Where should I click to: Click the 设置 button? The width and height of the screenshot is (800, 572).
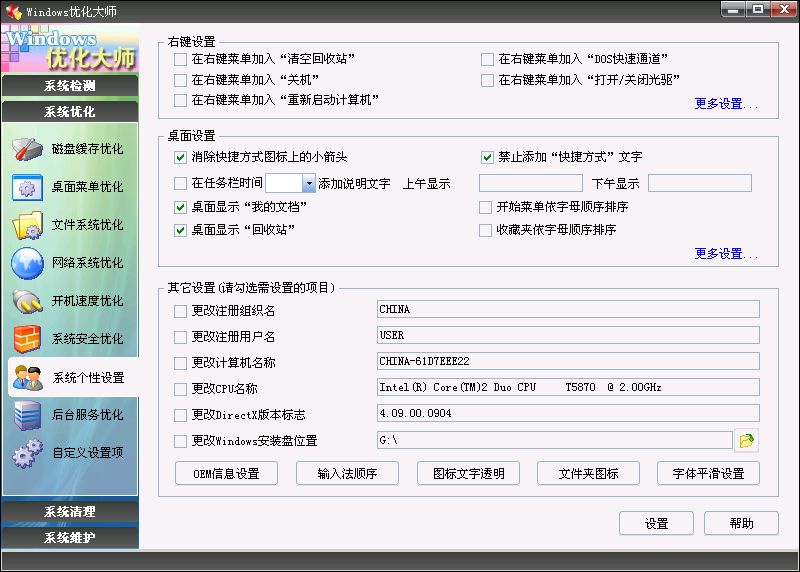click(656, 523)
